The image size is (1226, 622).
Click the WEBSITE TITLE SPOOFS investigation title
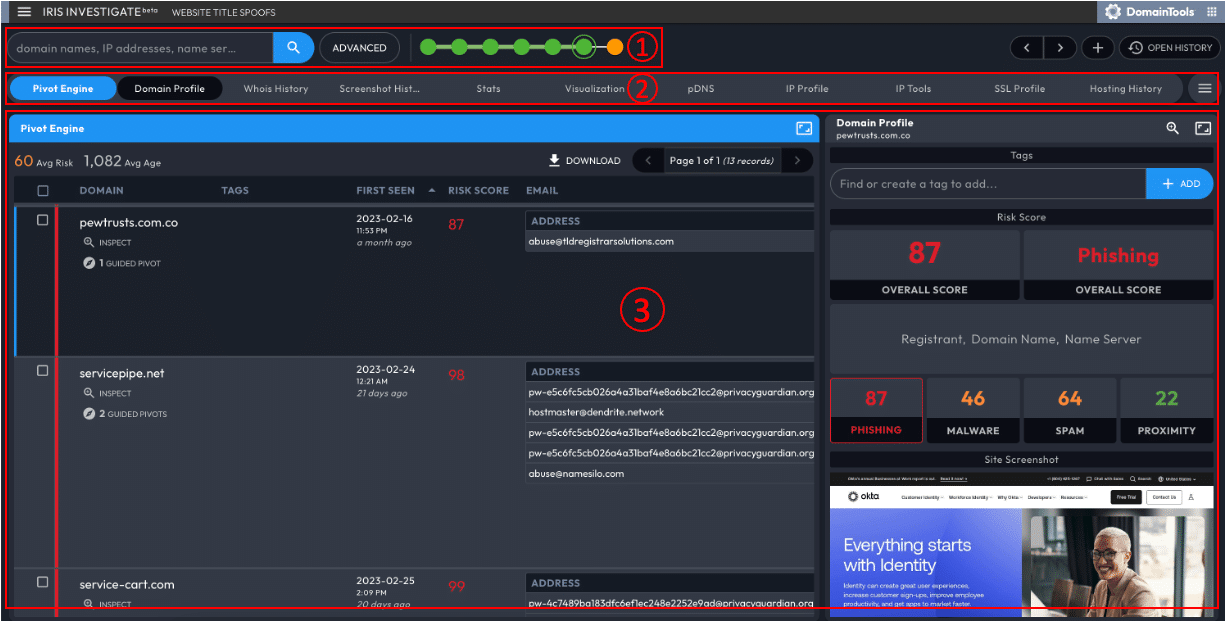224,12
